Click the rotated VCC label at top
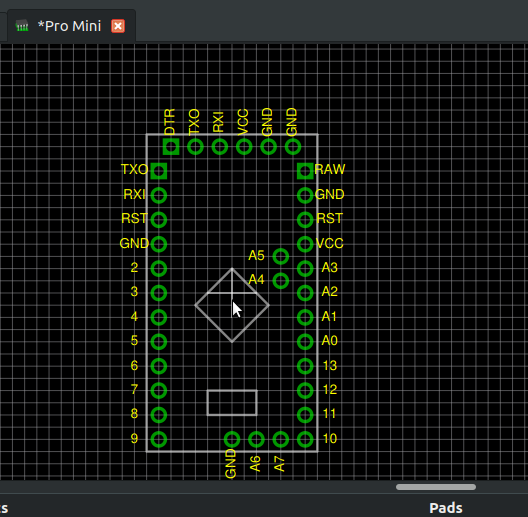The width and height of the screenshot is (528, 517). [243, 122]
